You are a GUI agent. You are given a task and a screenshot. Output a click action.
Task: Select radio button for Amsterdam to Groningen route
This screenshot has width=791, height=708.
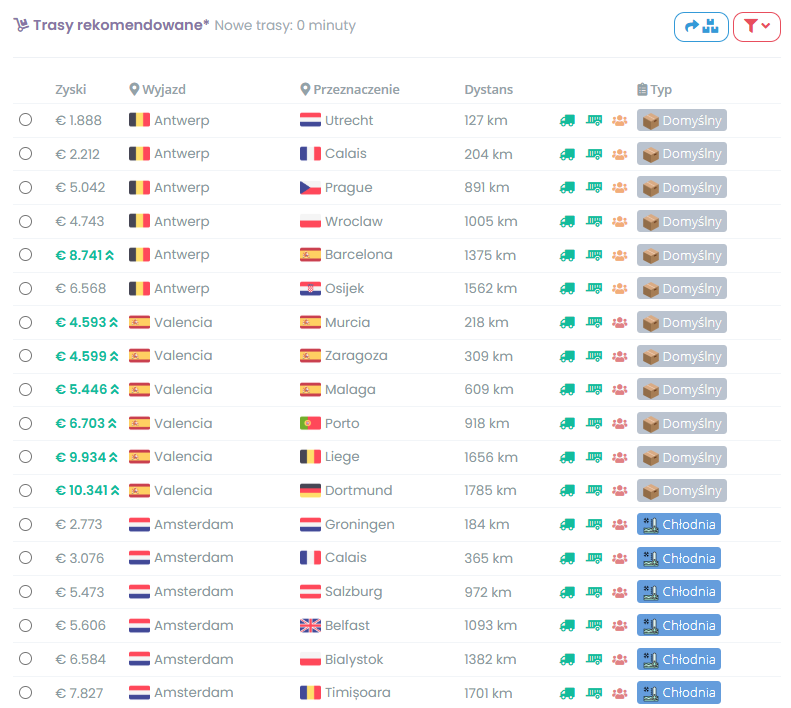[x=25, y=524]
